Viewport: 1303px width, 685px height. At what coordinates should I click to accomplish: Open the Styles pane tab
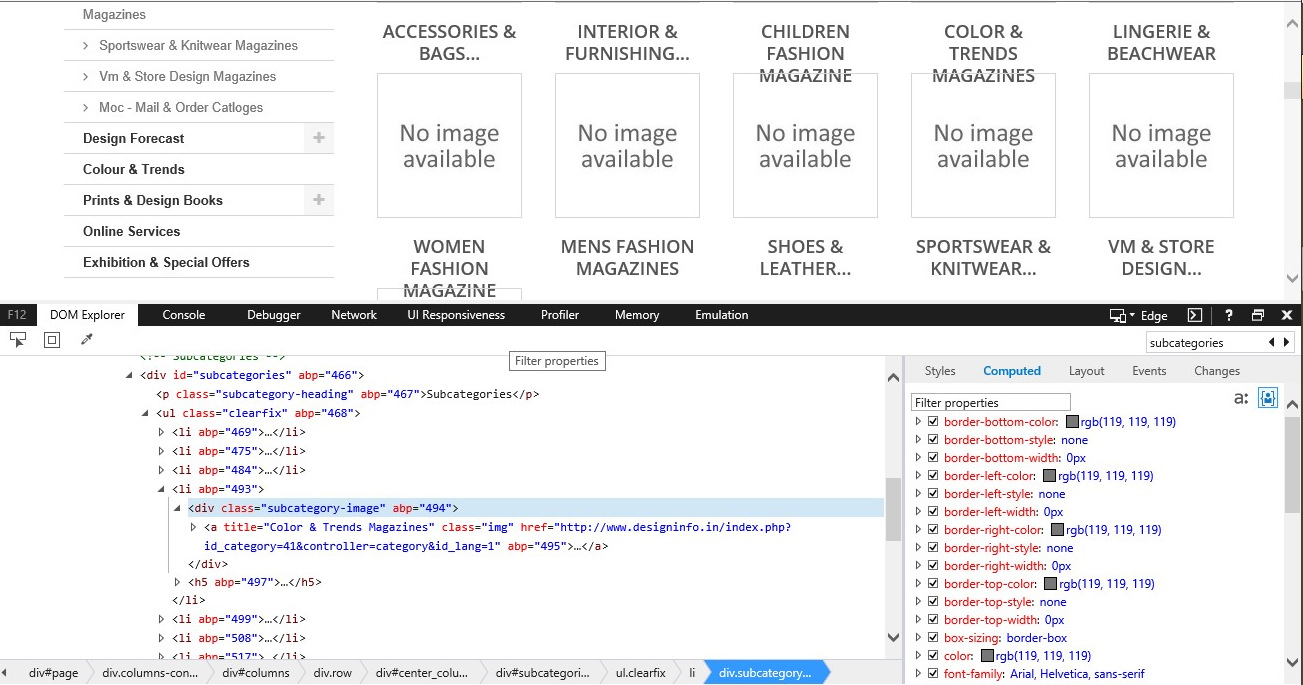[940, 371]
